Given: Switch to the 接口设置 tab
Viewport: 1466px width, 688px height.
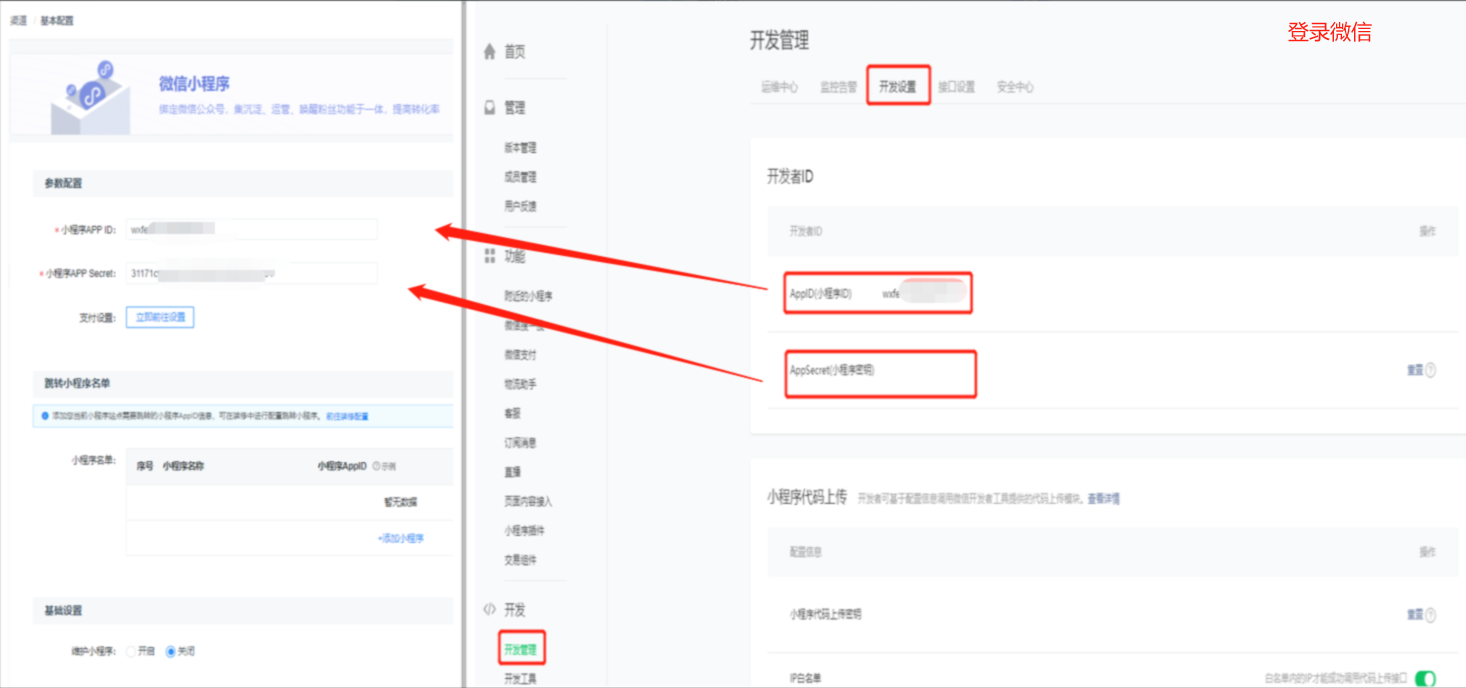Looking at the screenshot, I should point(956,87).
